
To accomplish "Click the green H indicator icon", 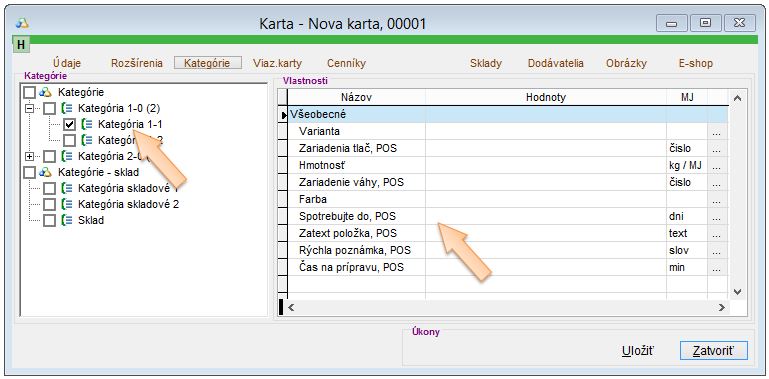I will point(21,44).
